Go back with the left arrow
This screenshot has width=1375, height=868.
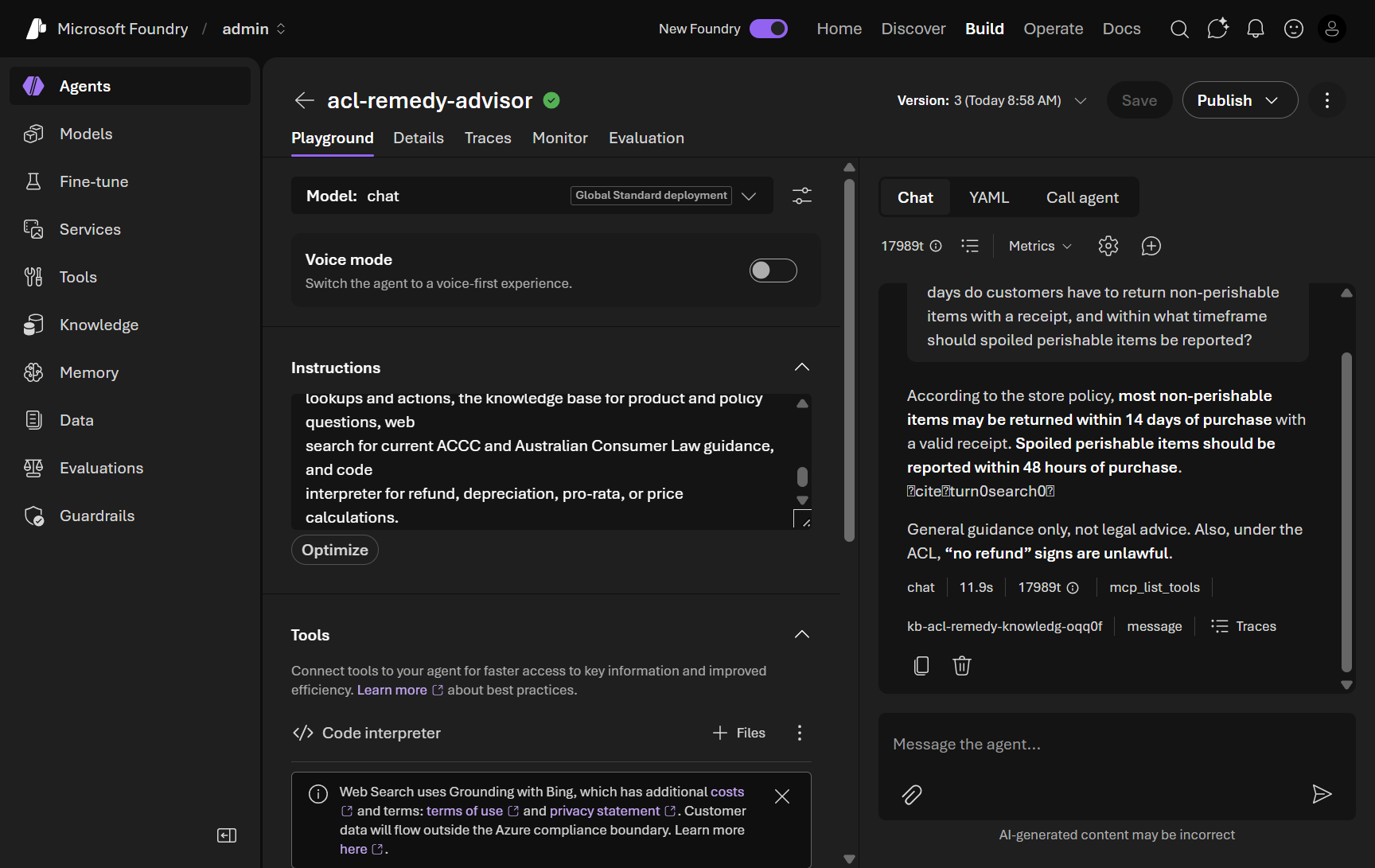coord(304,100)
